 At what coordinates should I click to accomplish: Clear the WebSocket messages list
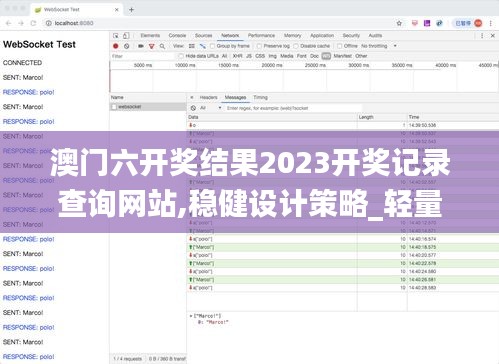click(193, 108)
